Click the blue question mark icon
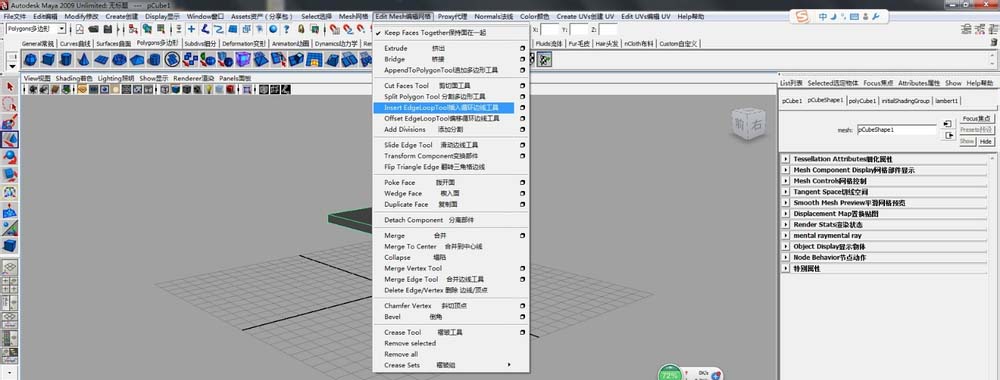The width and height of the screenshot is (1000, 380). click(286, 29)
